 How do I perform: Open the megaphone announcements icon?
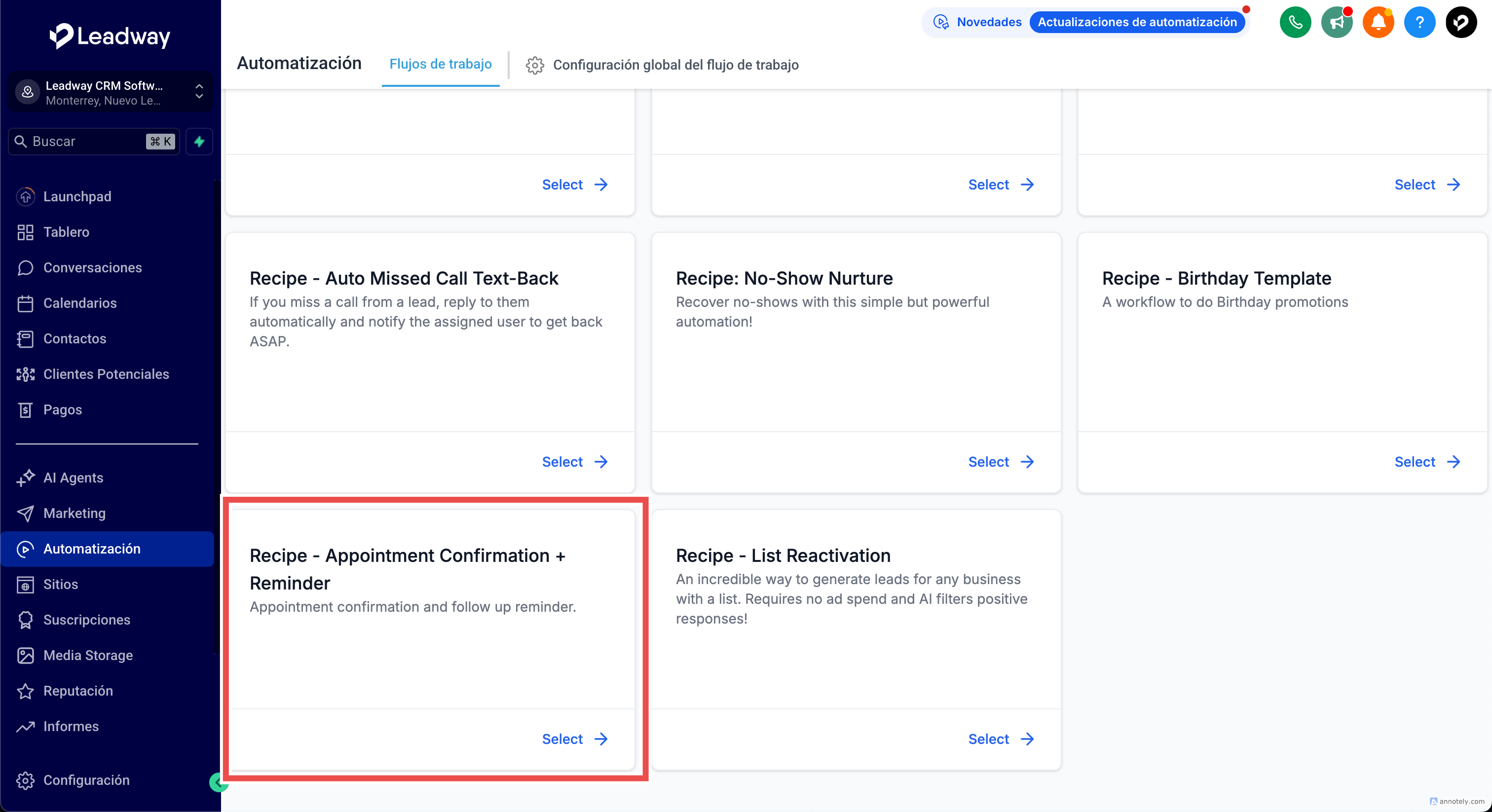point(1336,23)
